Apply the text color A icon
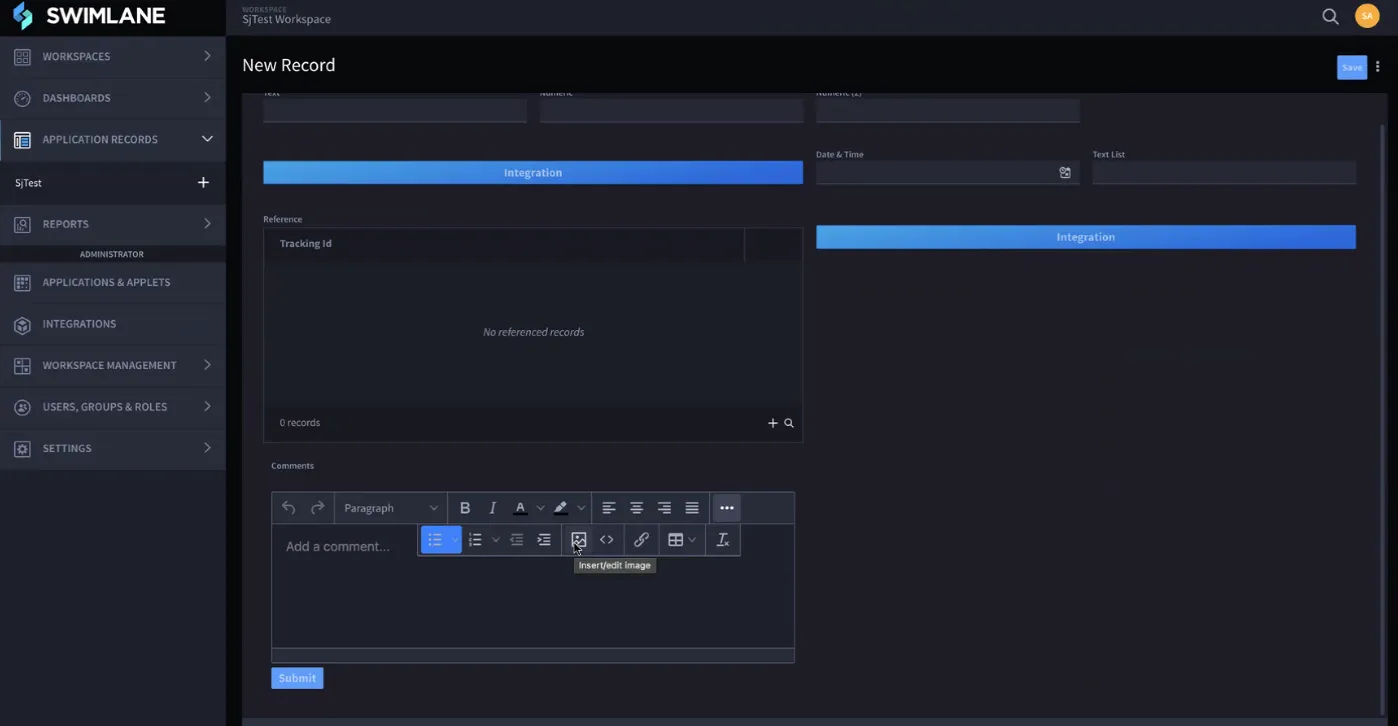Image resolution: width=1398 pixels, height=726 pixels. point(520,508)
